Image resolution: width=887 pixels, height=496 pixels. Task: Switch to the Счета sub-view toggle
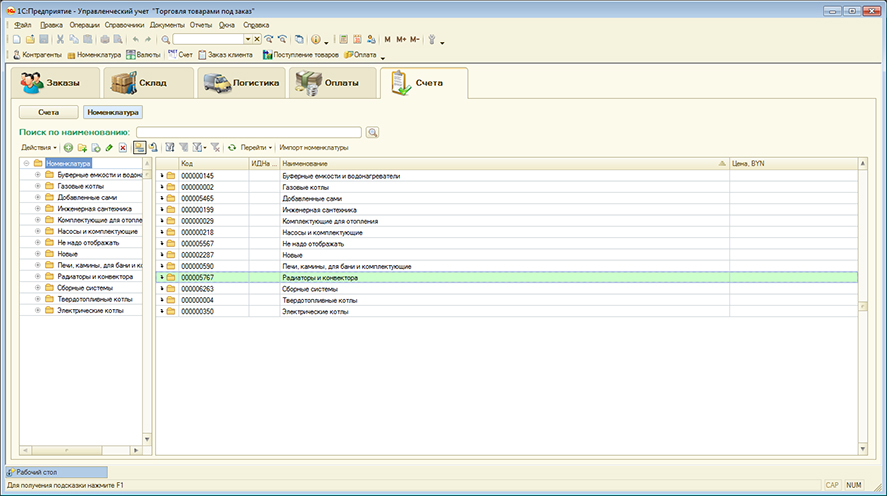pos(49,113)
